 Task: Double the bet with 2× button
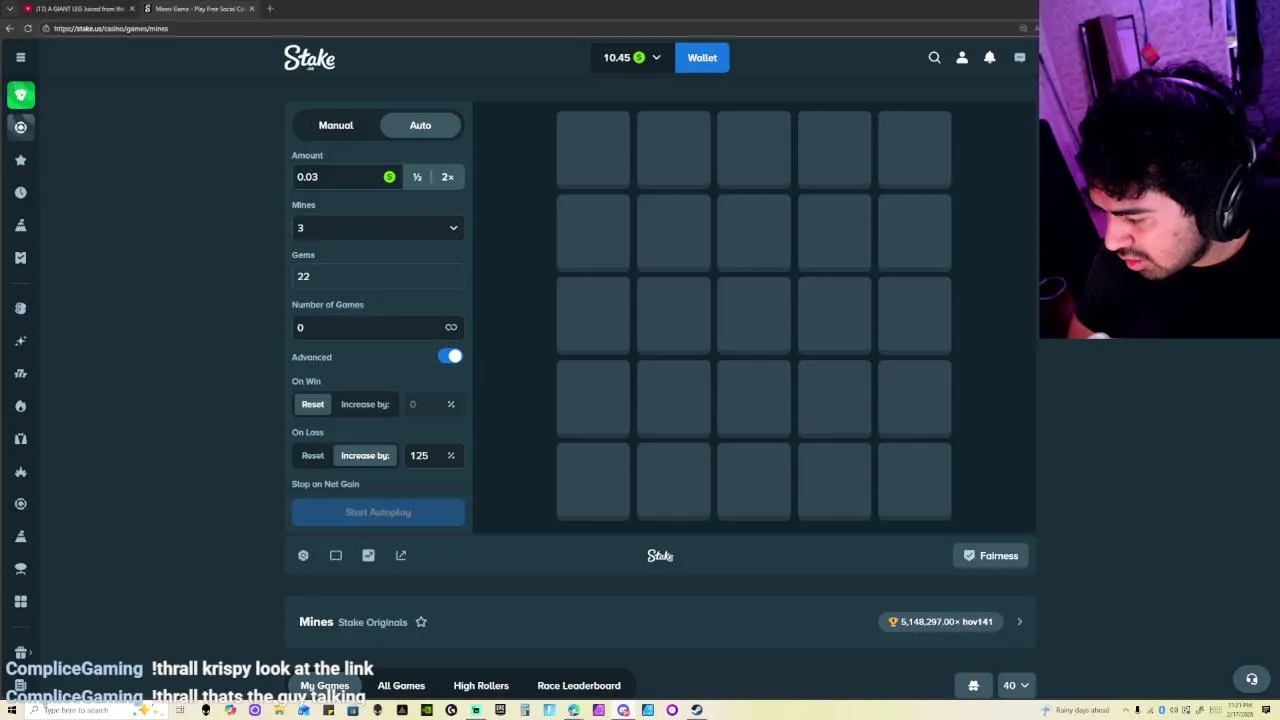(448, 177)
